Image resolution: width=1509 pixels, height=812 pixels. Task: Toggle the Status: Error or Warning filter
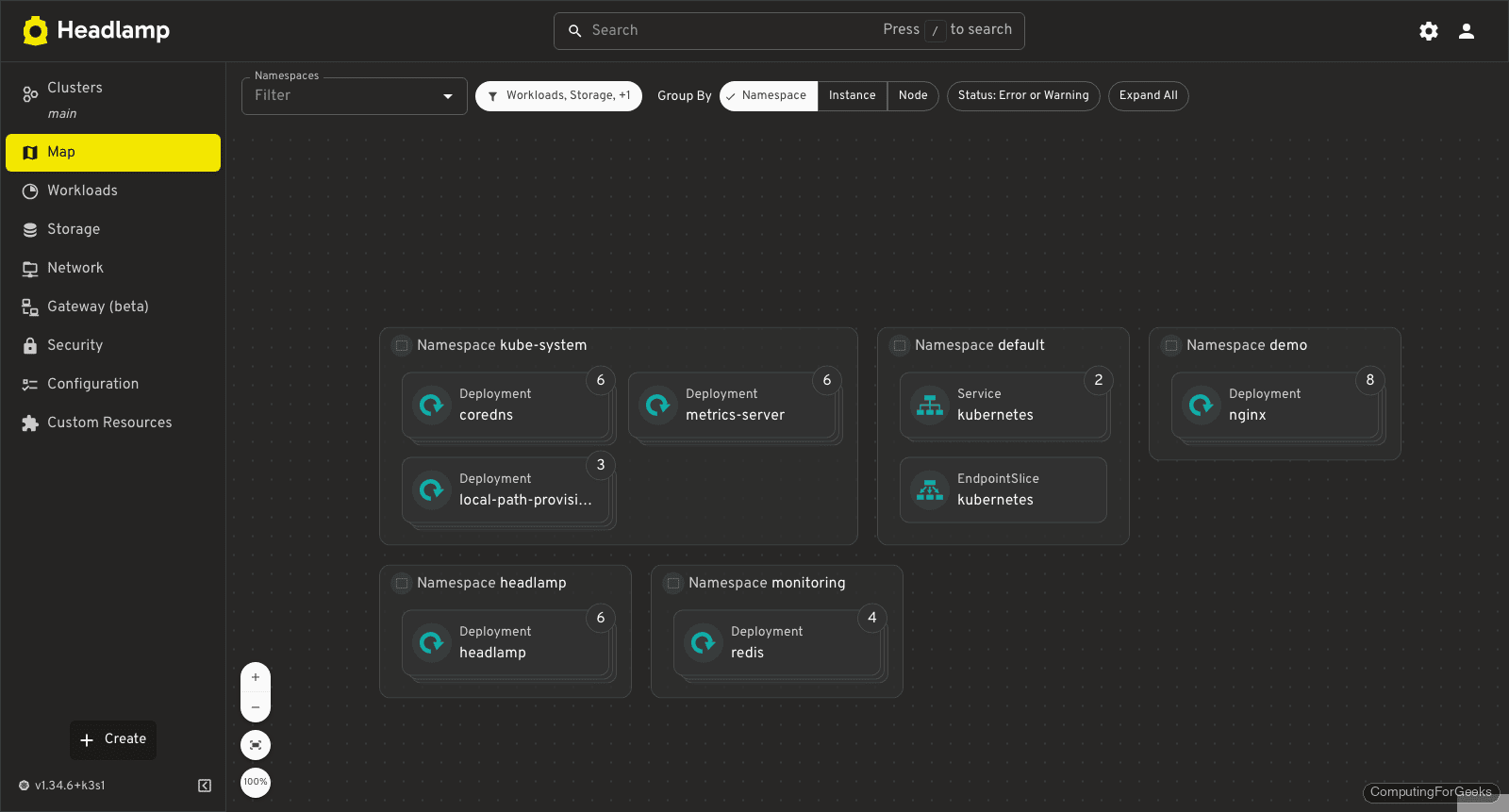tap(1023, 96)
